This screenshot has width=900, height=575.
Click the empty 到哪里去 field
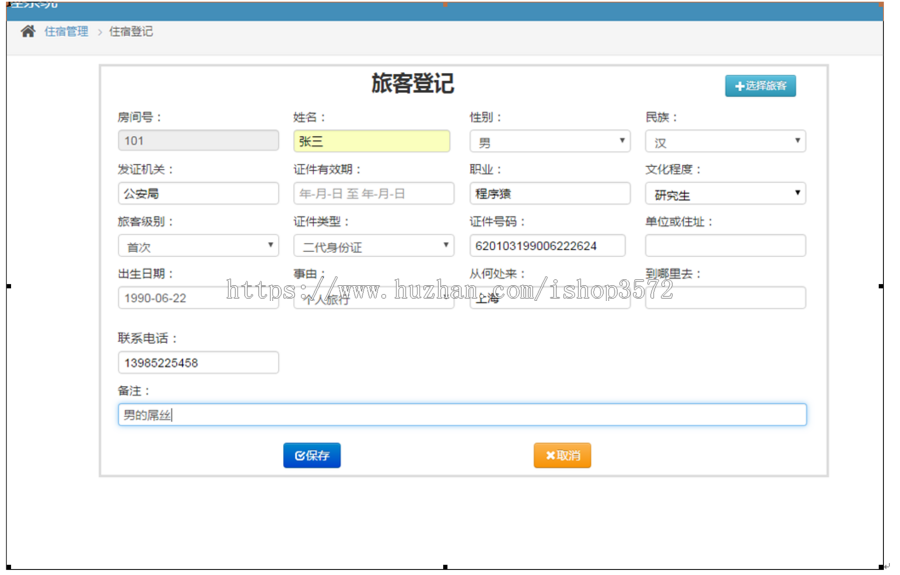point(726,298)
